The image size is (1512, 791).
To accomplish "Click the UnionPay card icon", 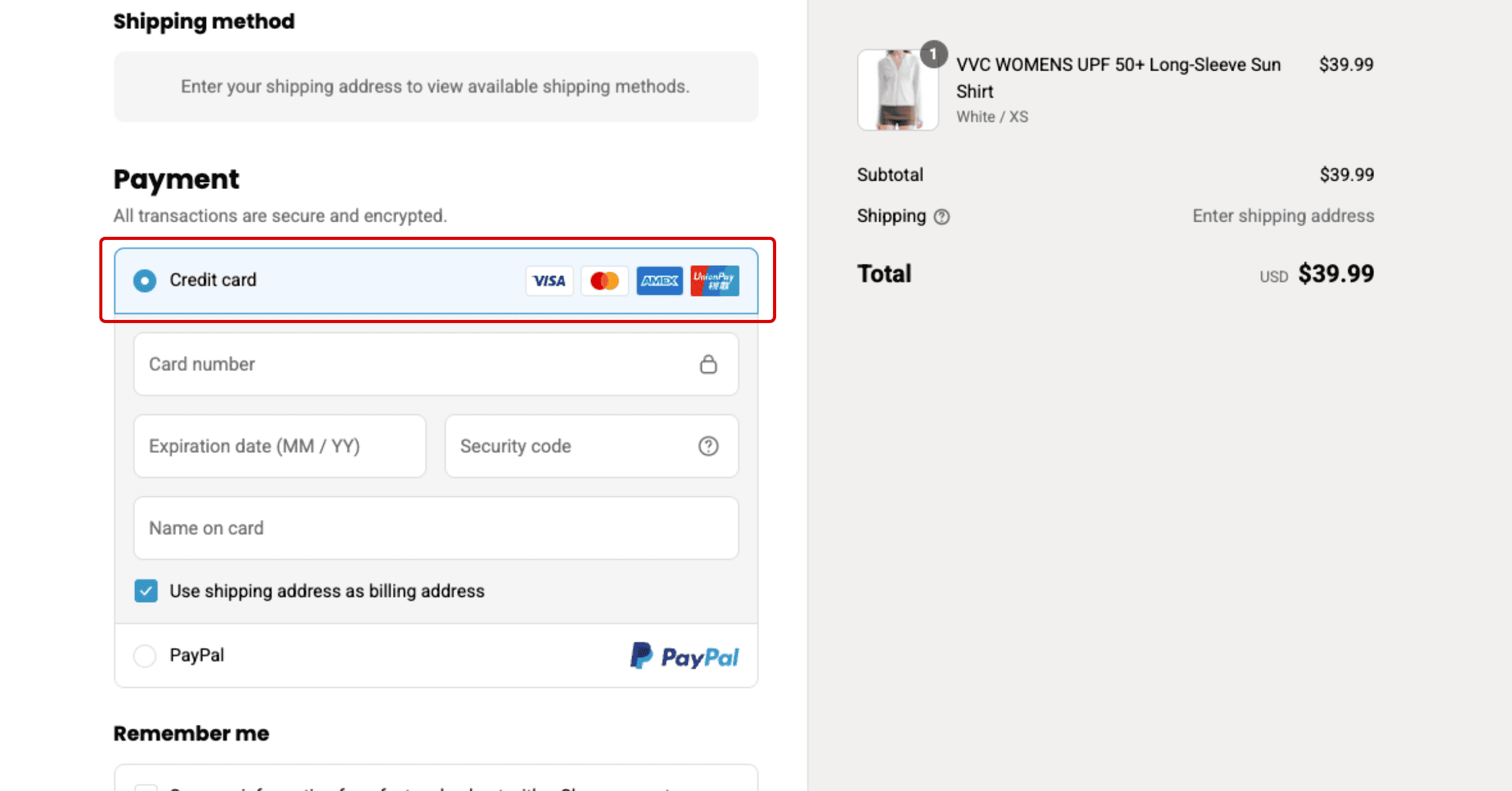I will click(x=714, y=281).
